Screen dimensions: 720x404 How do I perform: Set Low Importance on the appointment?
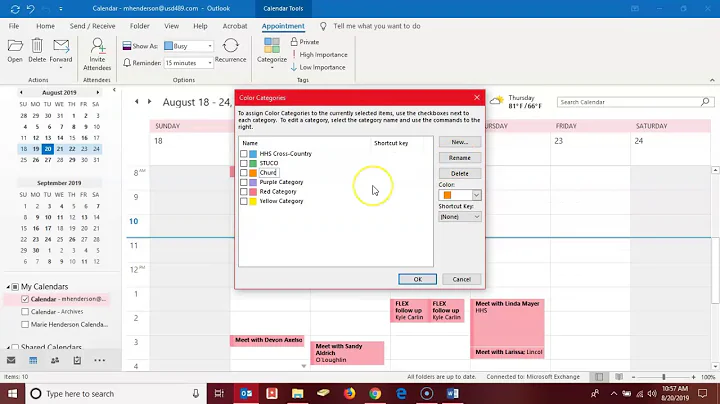(318, 67)
